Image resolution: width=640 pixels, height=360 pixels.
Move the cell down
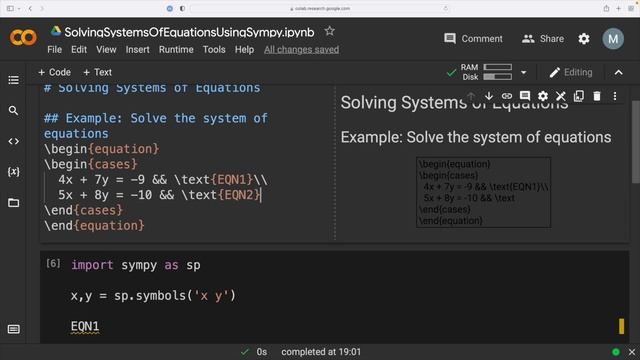(x=489, y=96)
